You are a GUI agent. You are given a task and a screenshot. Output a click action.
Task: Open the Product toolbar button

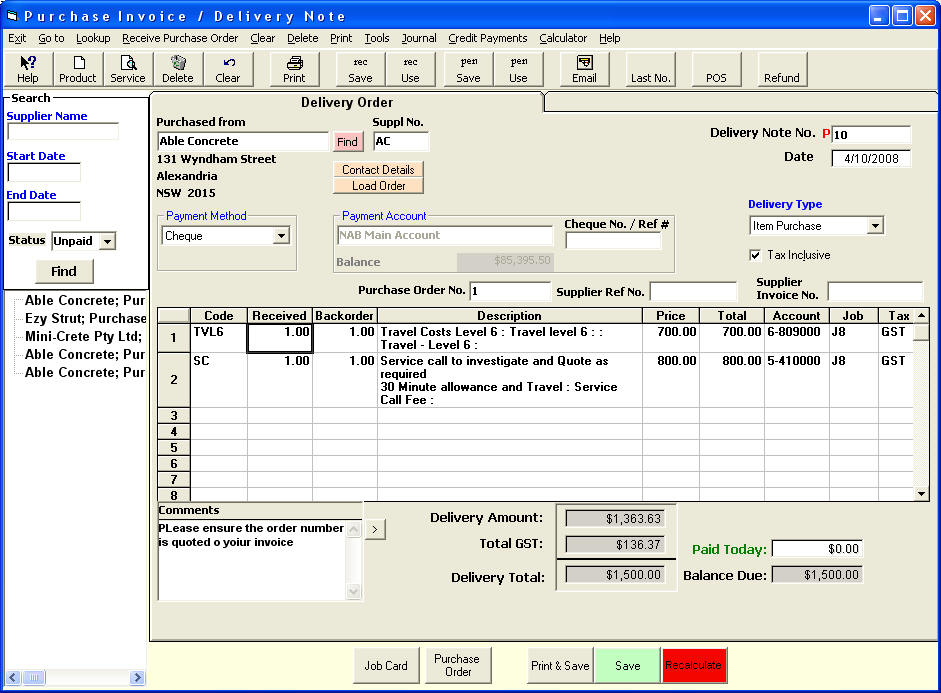point(77,70)
